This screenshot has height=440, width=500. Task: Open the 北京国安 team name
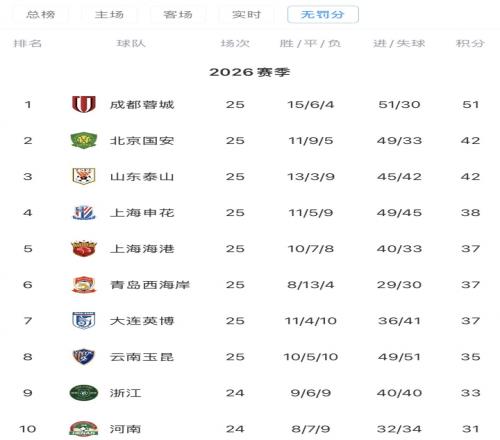[x=142, y=140]
